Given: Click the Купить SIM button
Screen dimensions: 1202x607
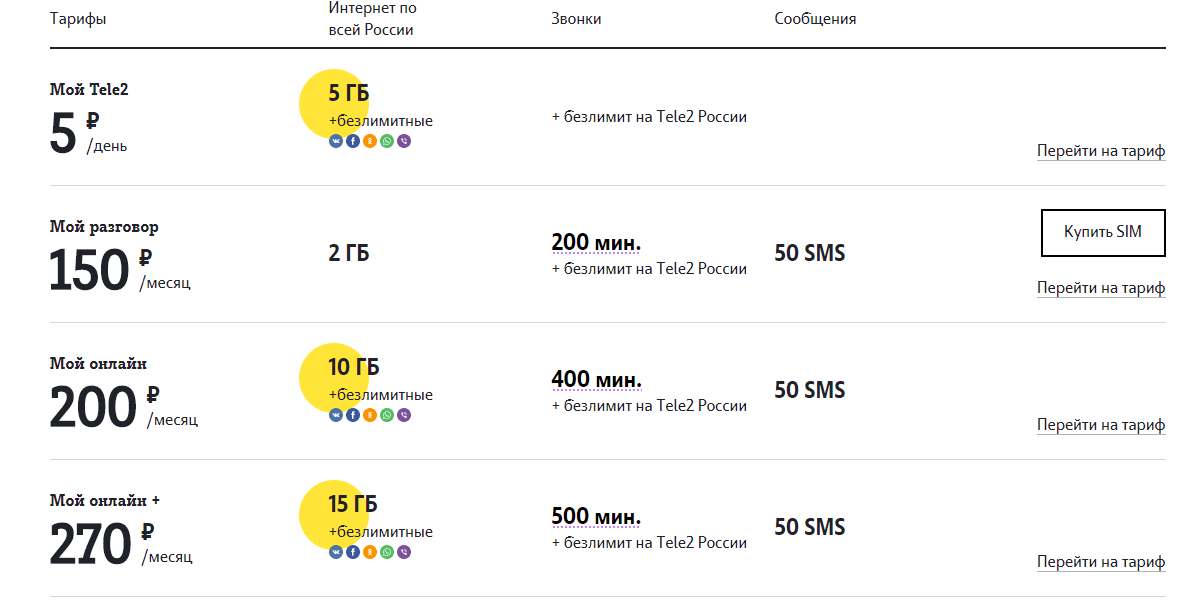Looking at the screenshot, I should (1103, 233).
